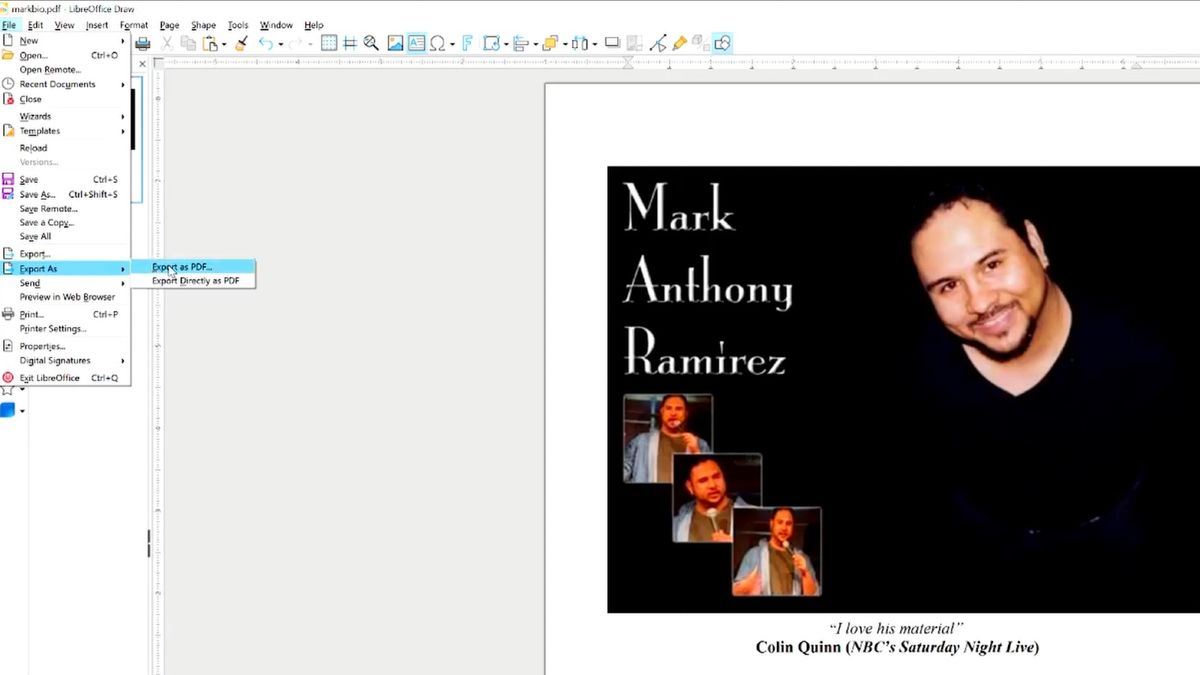
Task: Click the Insert Fontwork Text icon
Action: (x=467, y=42)
